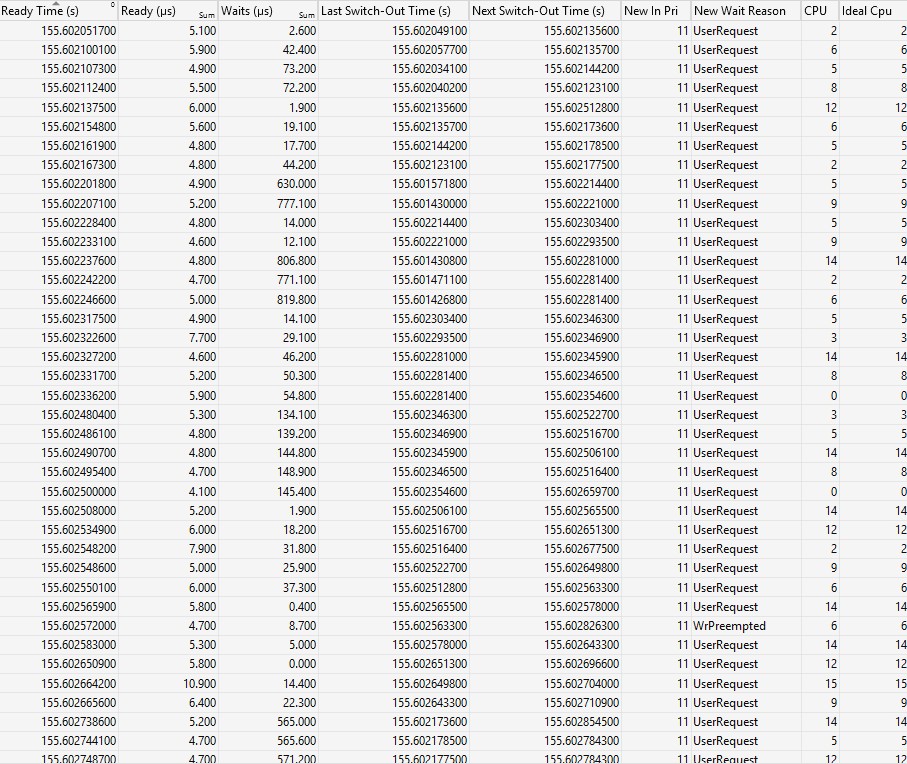Click the Waits value 806.800
The image size is (907, 764).
pyautogui.click(x=296, y=261)
